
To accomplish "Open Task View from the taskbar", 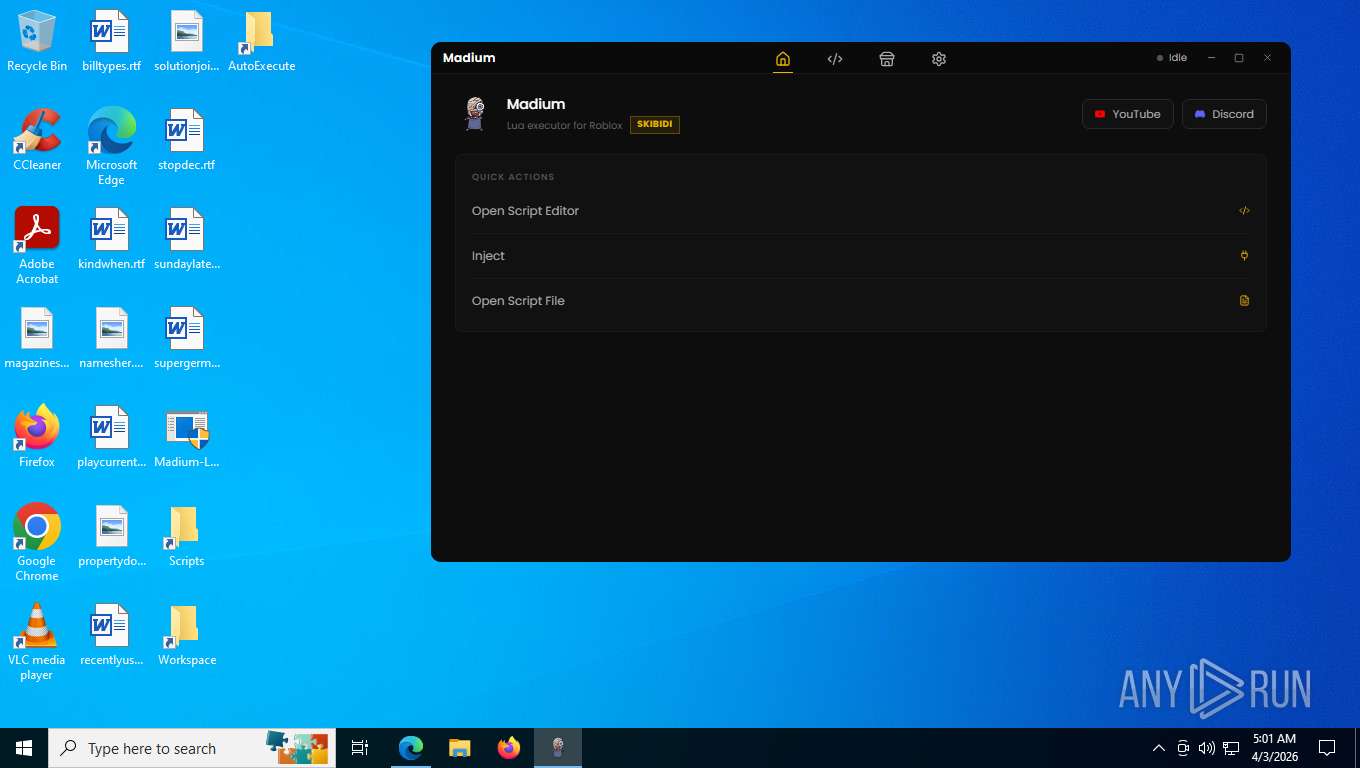I will 360,748.
